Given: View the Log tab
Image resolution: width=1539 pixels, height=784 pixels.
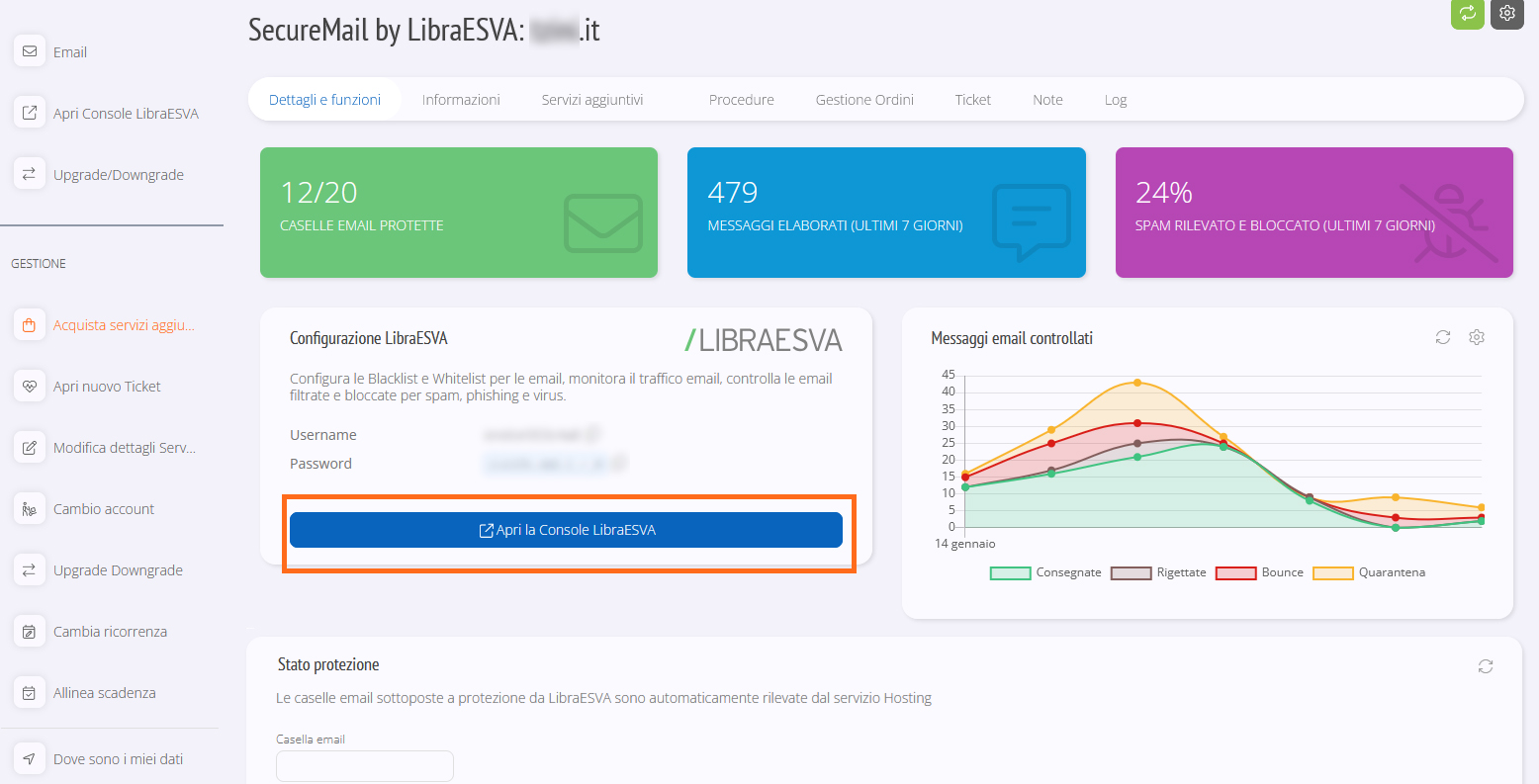Looking at the screenshot, I should [1116, 100].
